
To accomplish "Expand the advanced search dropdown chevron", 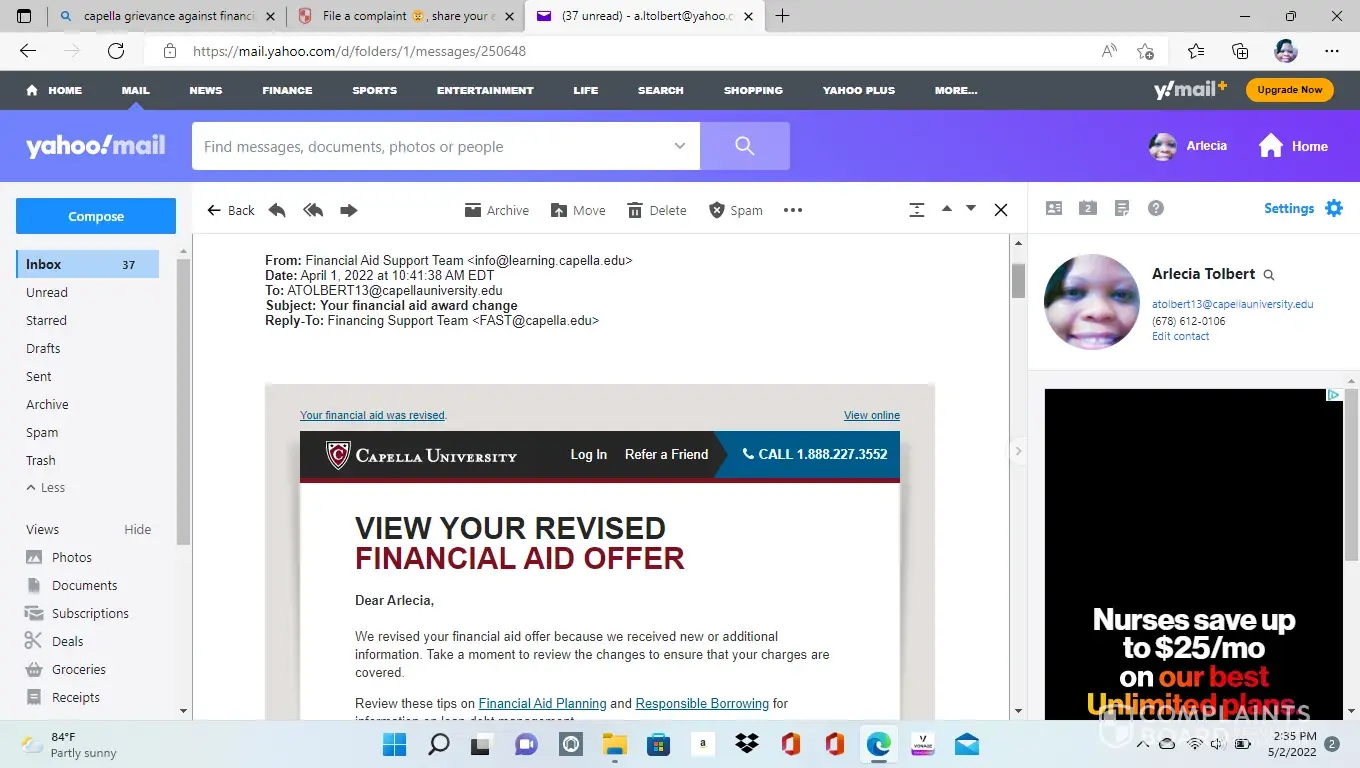I will point(680,146).
